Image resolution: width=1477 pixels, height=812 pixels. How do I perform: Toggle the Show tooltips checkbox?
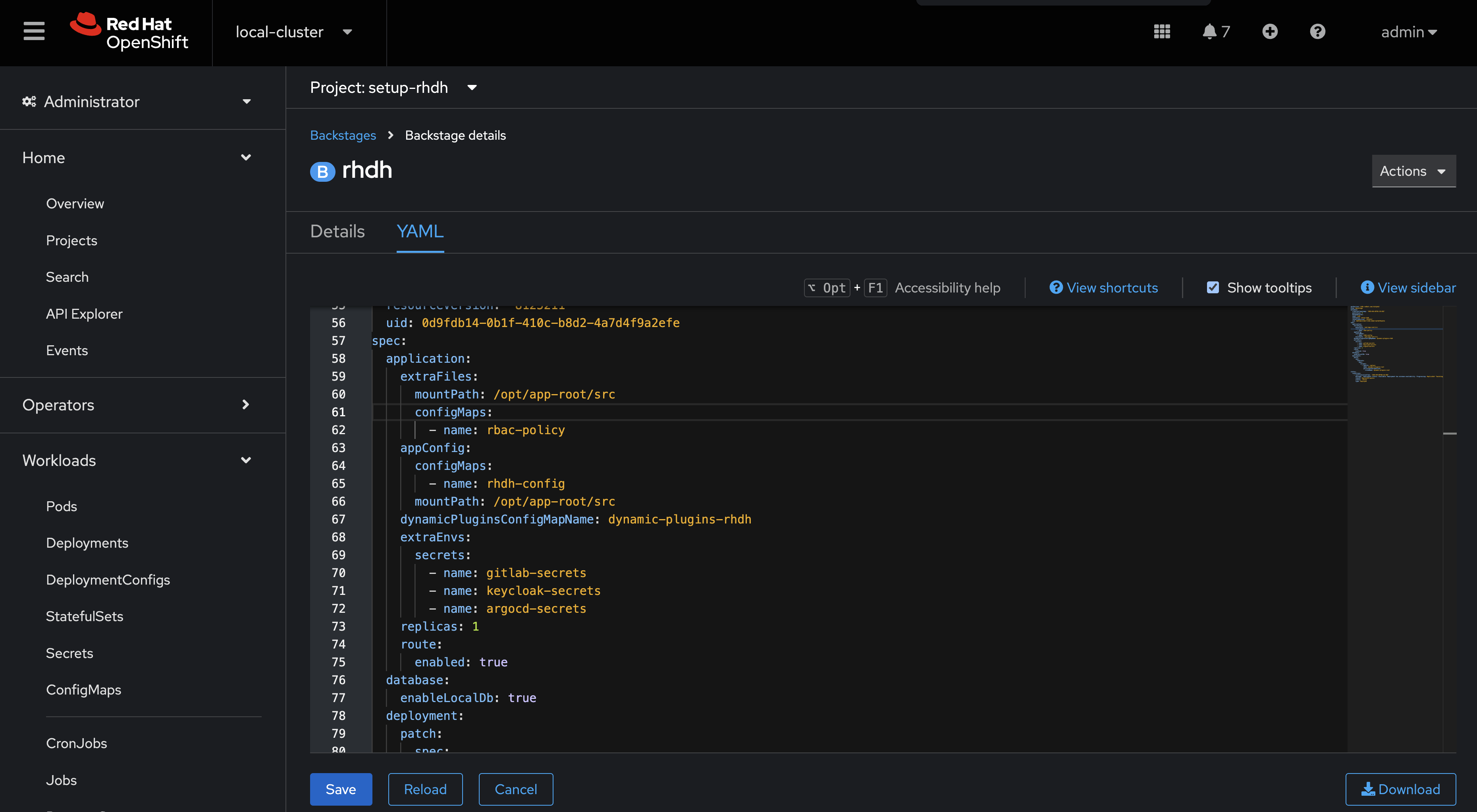[x=1213, y=288]
